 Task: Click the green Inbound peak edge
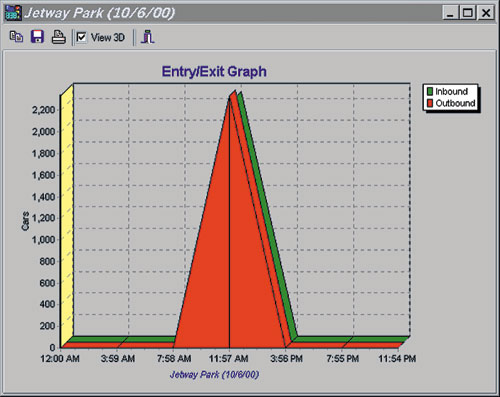267,213
